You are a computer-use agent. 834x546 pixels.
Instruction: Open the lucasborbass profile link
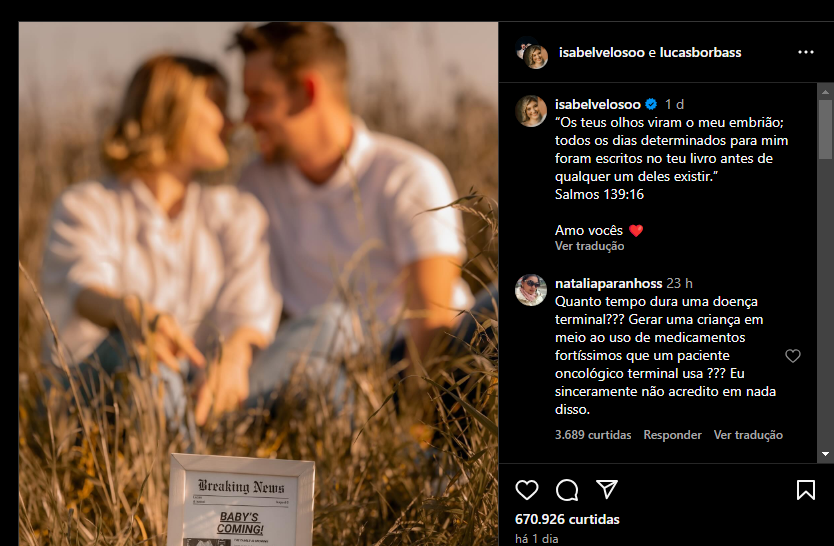click(x=700, y=52)
